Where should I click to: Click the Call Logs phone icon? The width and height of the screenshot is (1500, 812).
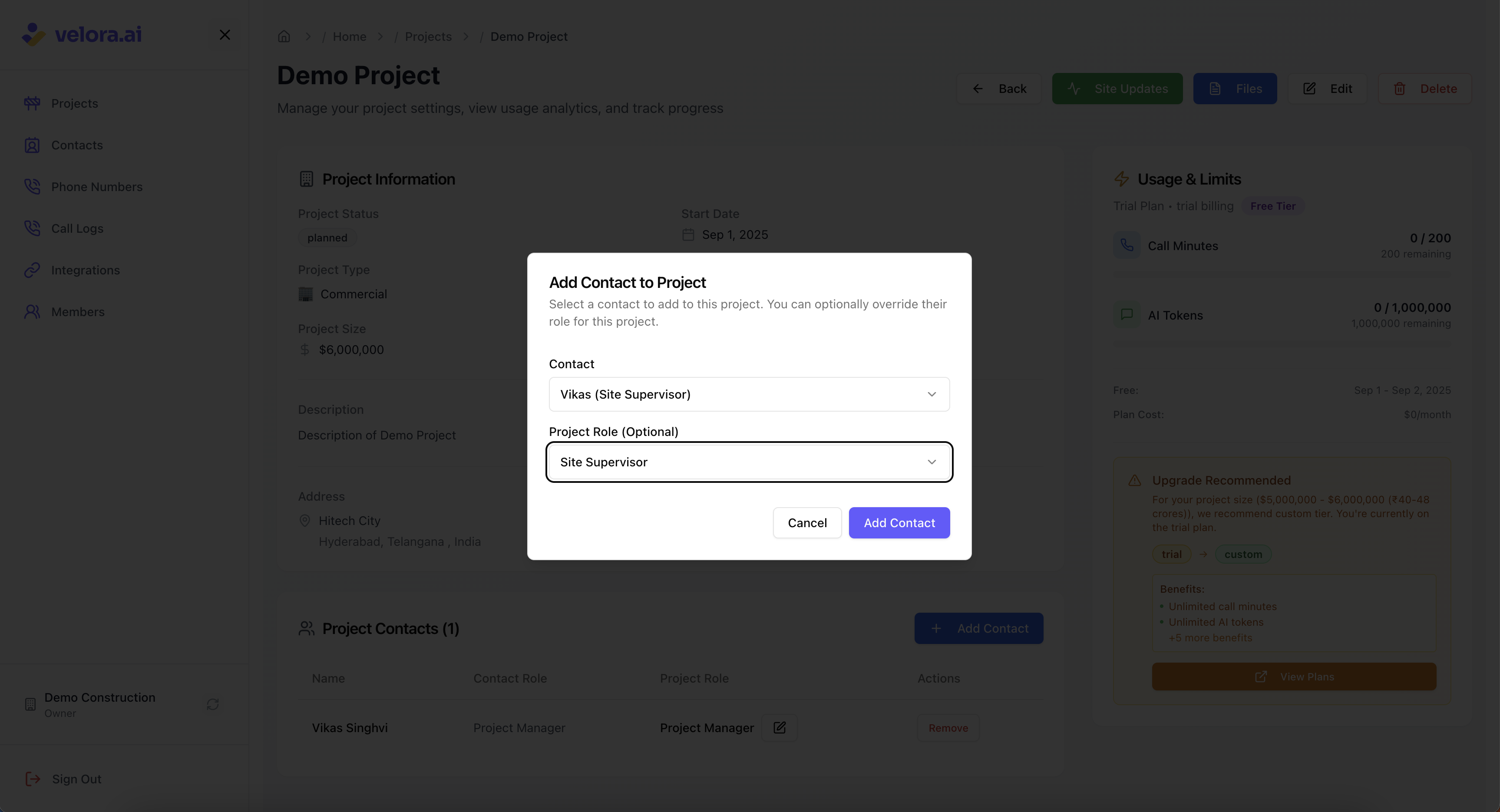pos(32,228)
